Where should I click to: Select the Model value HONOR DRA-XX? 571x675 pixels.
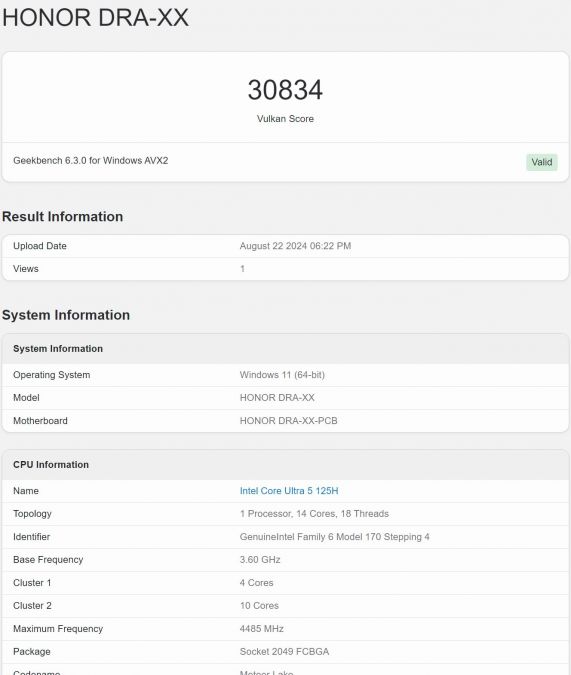[x=277, y=398]
